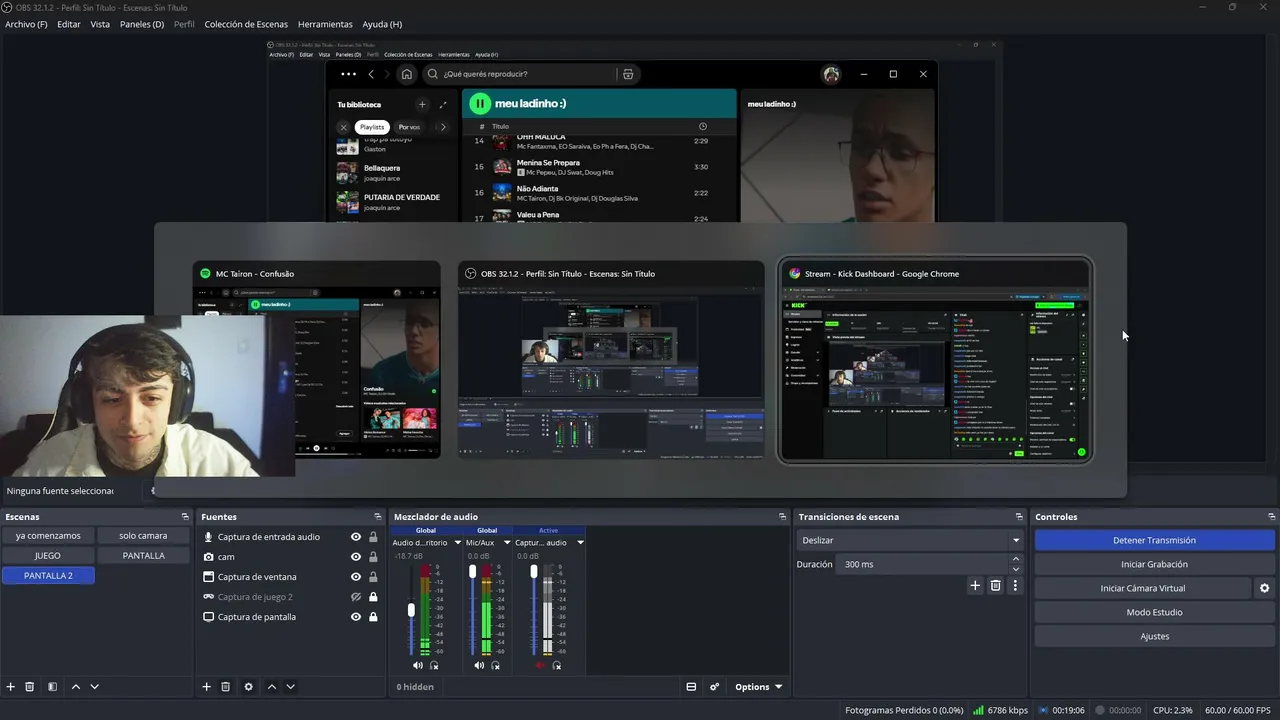Adjust the desktop audio volume fader
Image resolution: width=1280 pixels, height=720 pixels.
(411, 610)
